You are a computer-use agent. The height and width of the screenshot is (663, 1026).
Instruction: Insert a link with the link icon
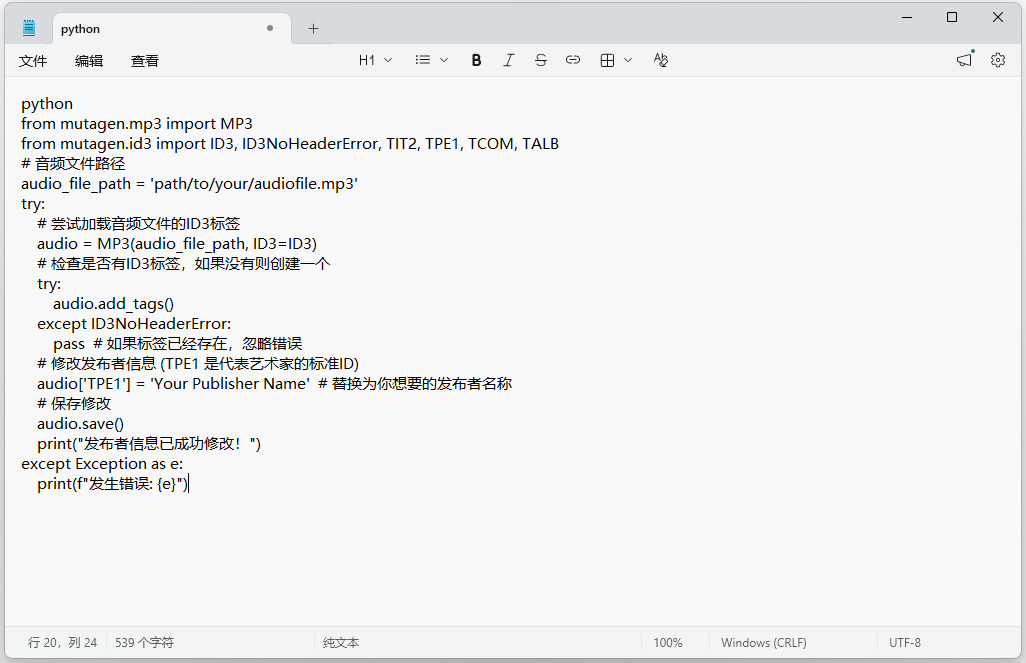coord(573,60)
